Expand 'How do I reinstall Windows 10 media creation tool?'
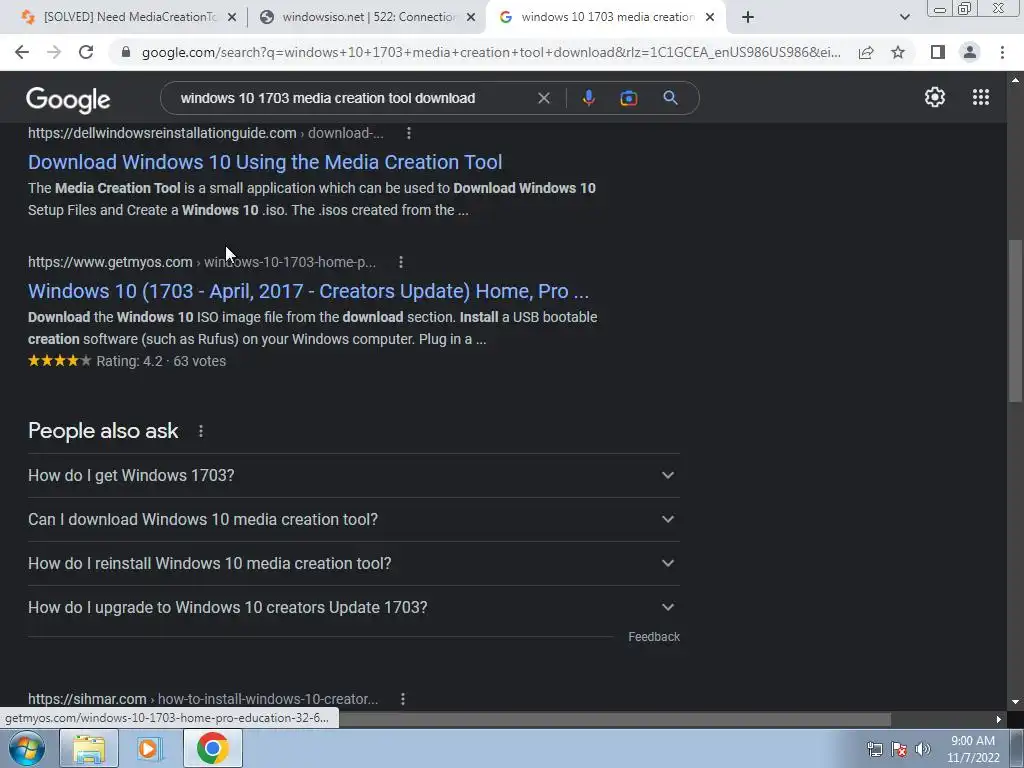This screenshot has width=1024, height=768. click(x=354, y=563)
